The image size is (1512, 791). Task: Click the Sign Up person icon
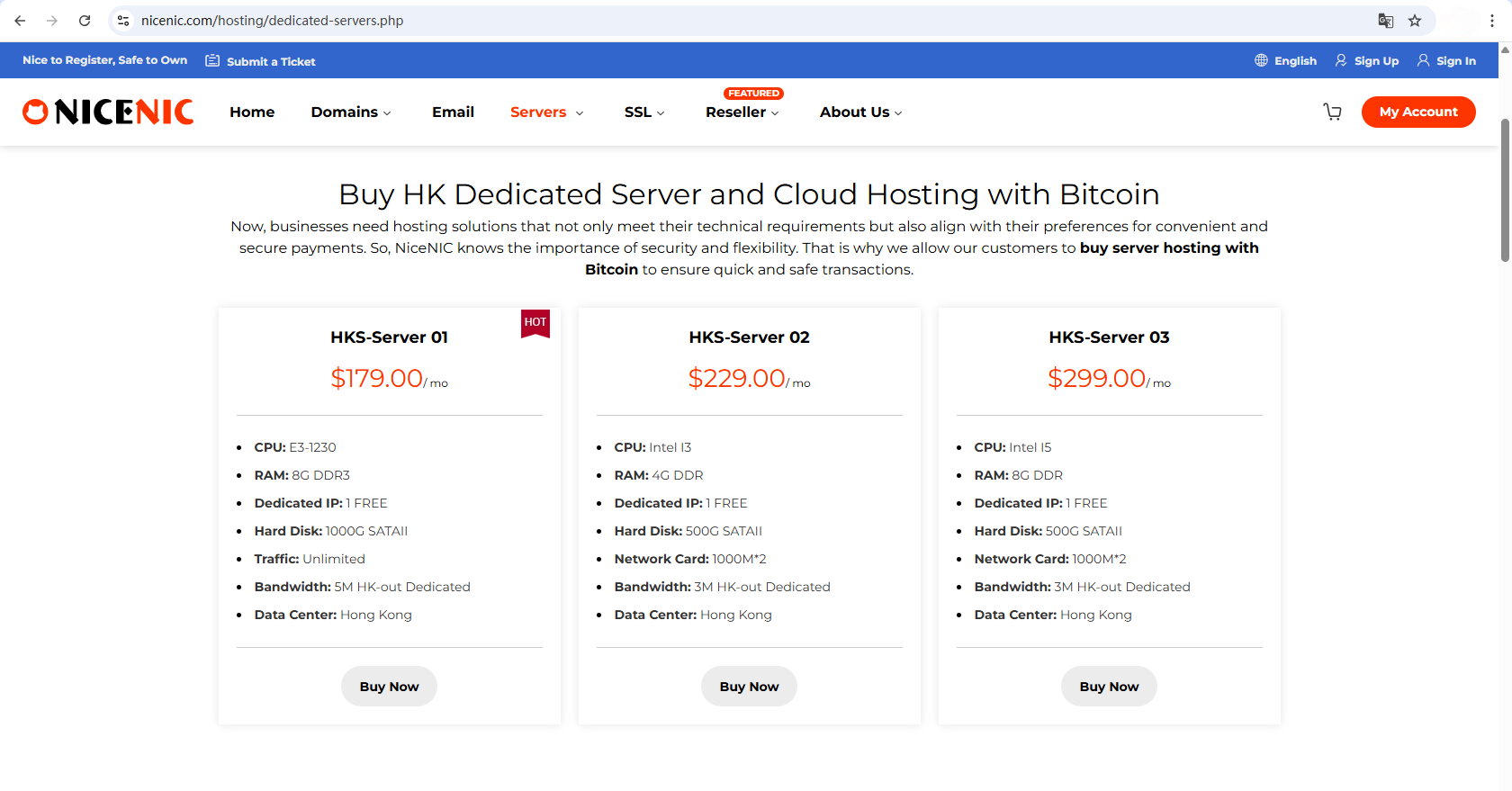(x=1341, y=60)
